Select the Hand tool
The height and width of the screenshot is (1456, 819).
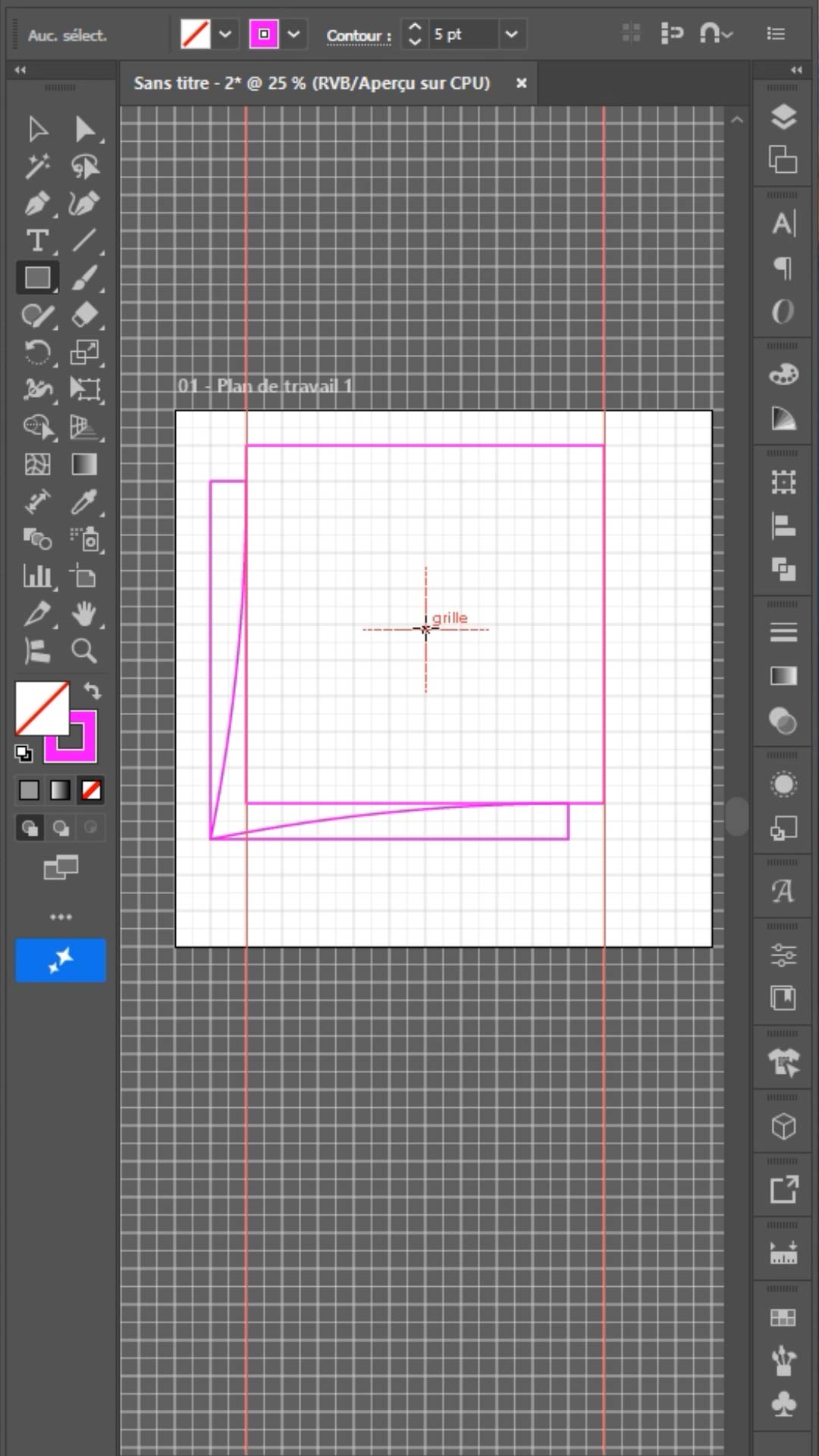(85, 613)
